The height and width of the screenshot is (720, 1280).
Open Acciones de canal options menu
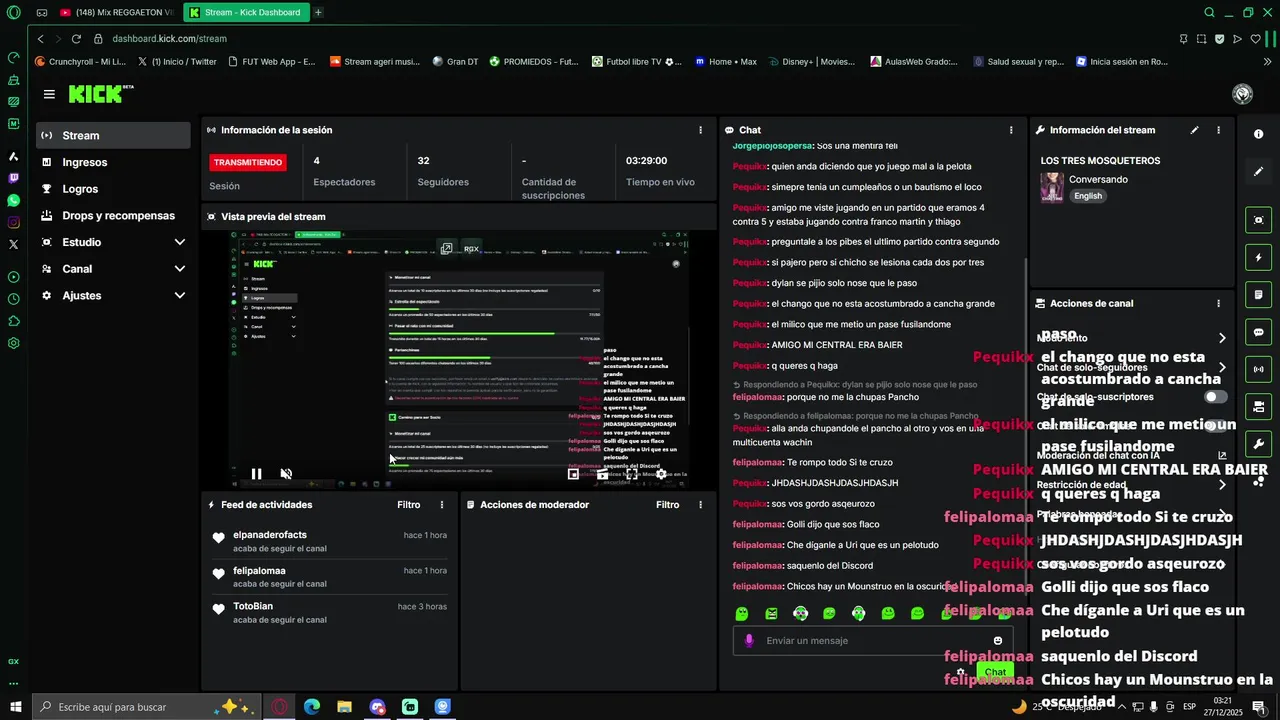point(1218,303)
